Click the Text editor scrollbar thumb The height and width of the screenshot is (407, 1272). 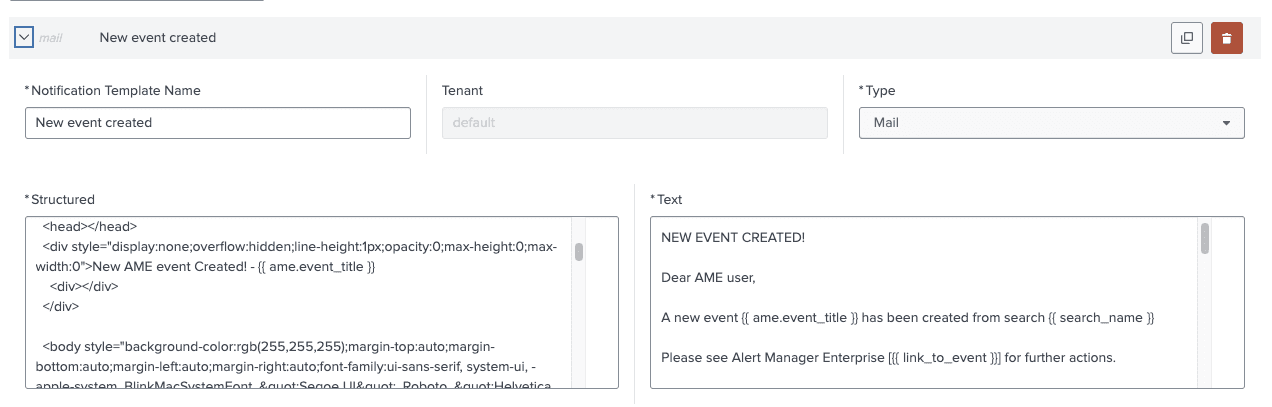click(1205, 239)
